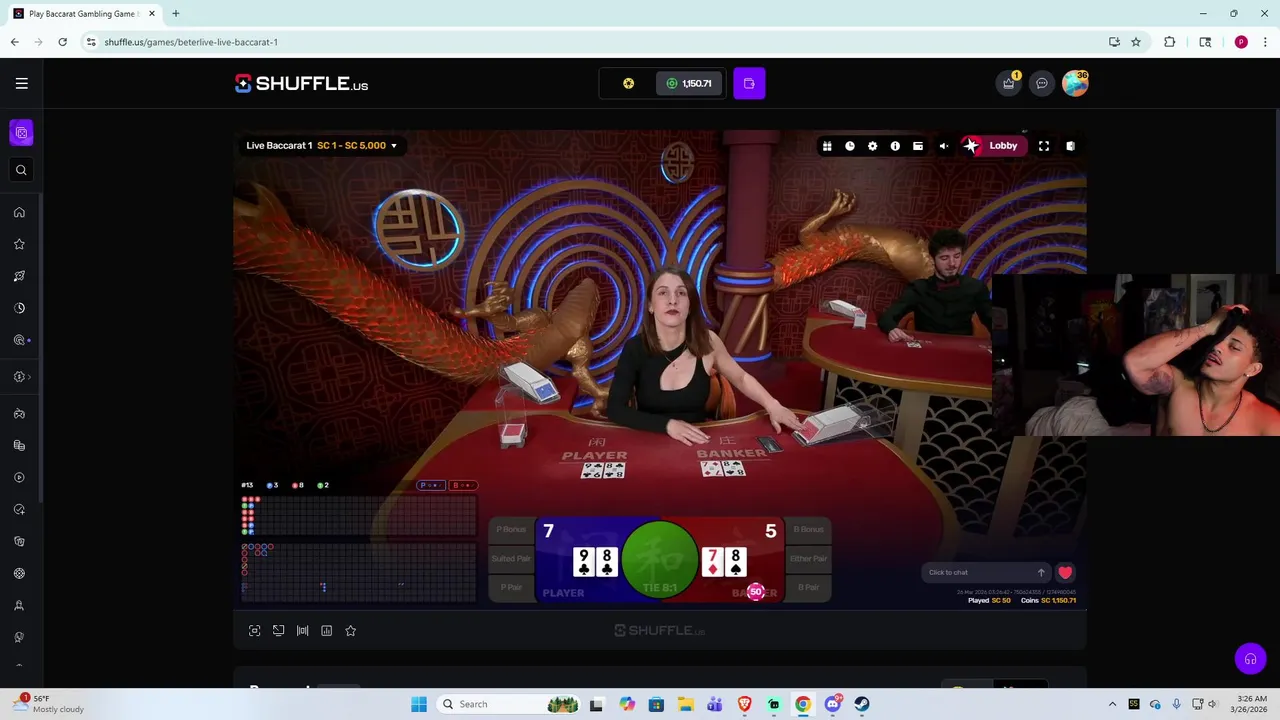Image resolution: width=1280 pixels, height=720 pixels.
Task: Toggle Banker prediction roadmap indicator
Action: point(462,486)
